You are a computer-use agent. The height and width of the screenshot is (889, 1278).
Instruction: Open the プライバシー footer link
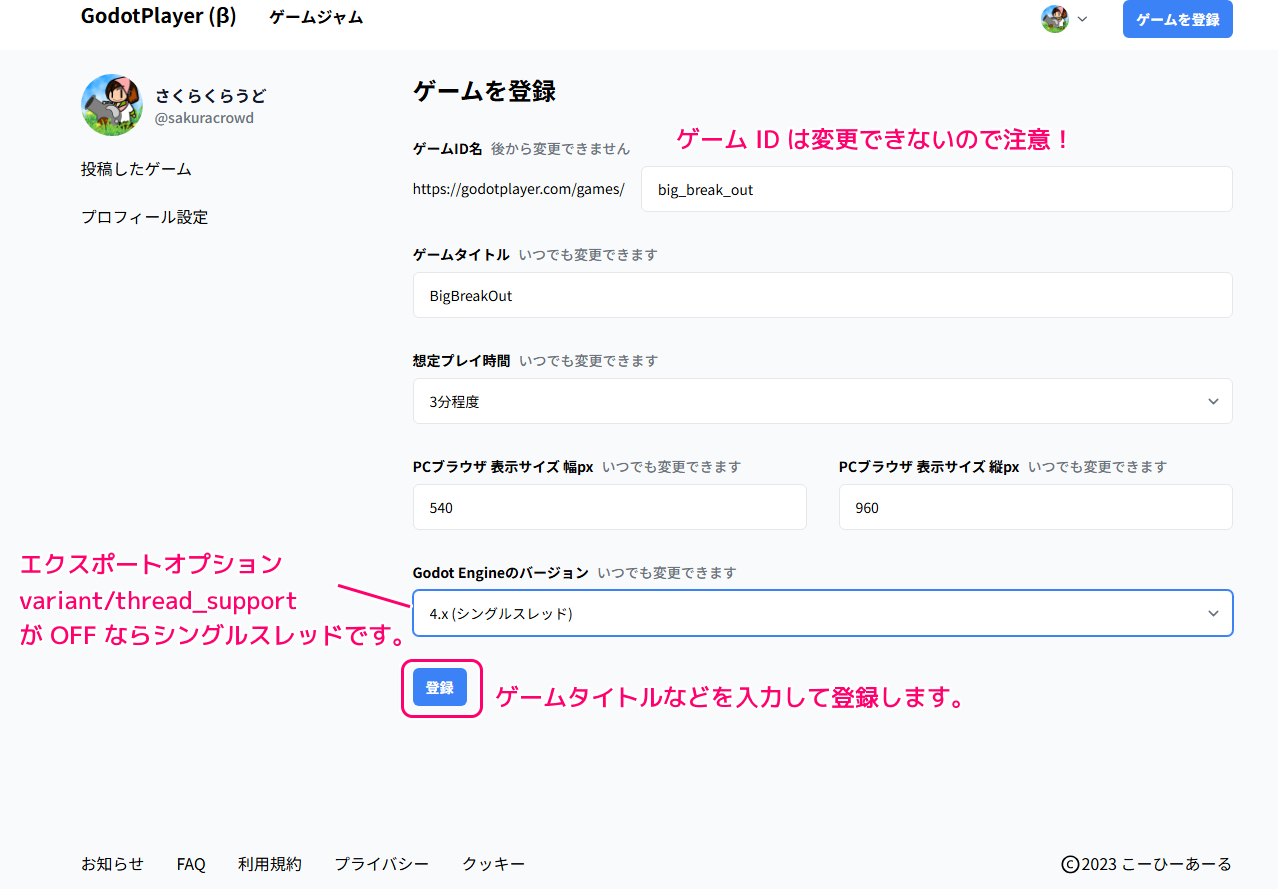point(382,864)
